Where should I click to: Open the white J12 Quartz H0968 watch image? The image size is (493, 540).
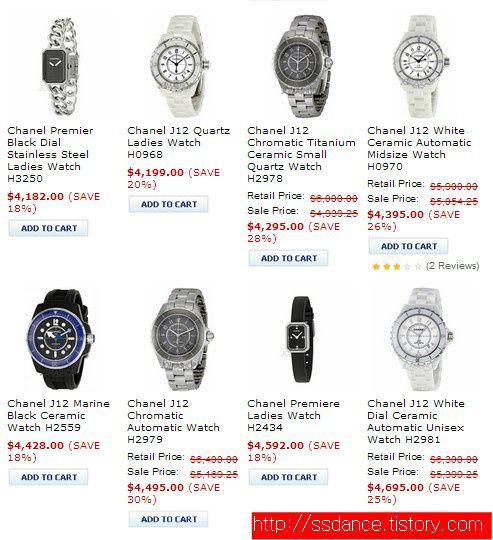coord(180,66)
